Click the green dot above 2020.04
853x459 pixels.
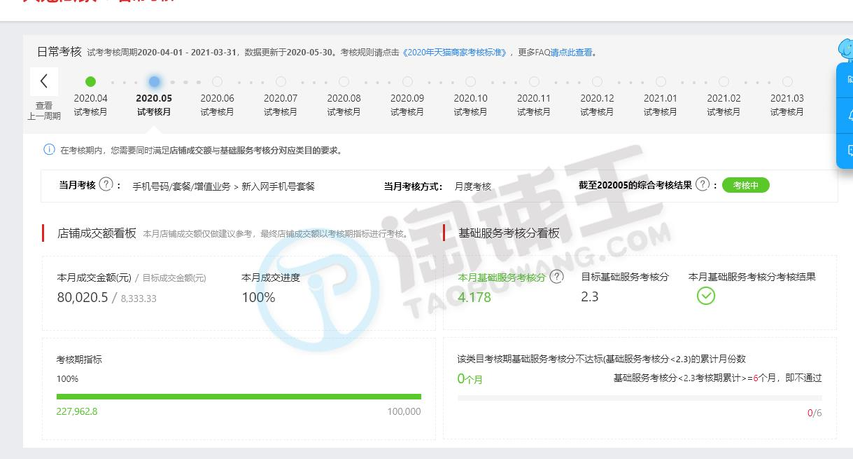coord(90,82)
